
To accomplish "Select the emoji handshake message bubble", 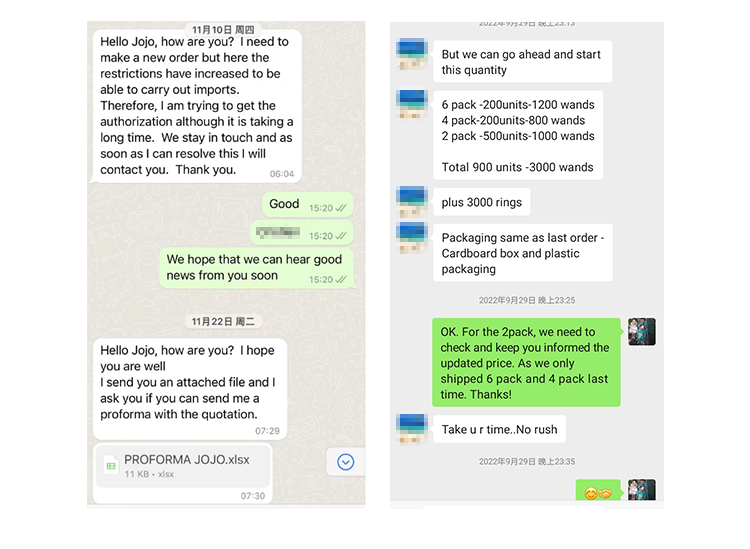I will pyautogui.click(x=598, y=491).
